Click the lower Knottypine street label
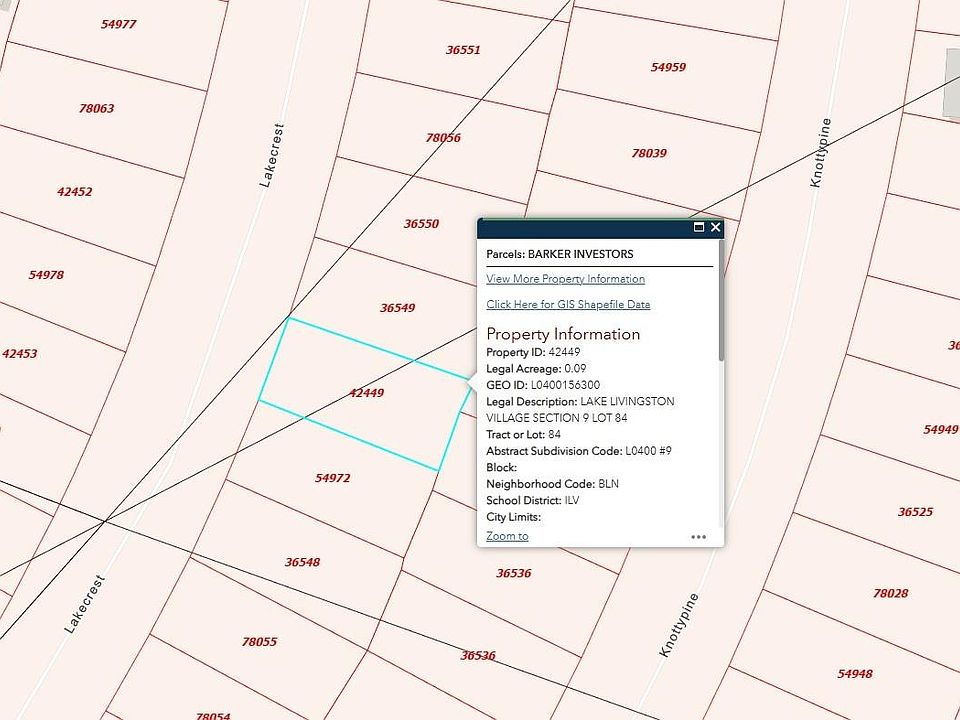Screen dimensions: 960x720 click(x=678, y=625)
